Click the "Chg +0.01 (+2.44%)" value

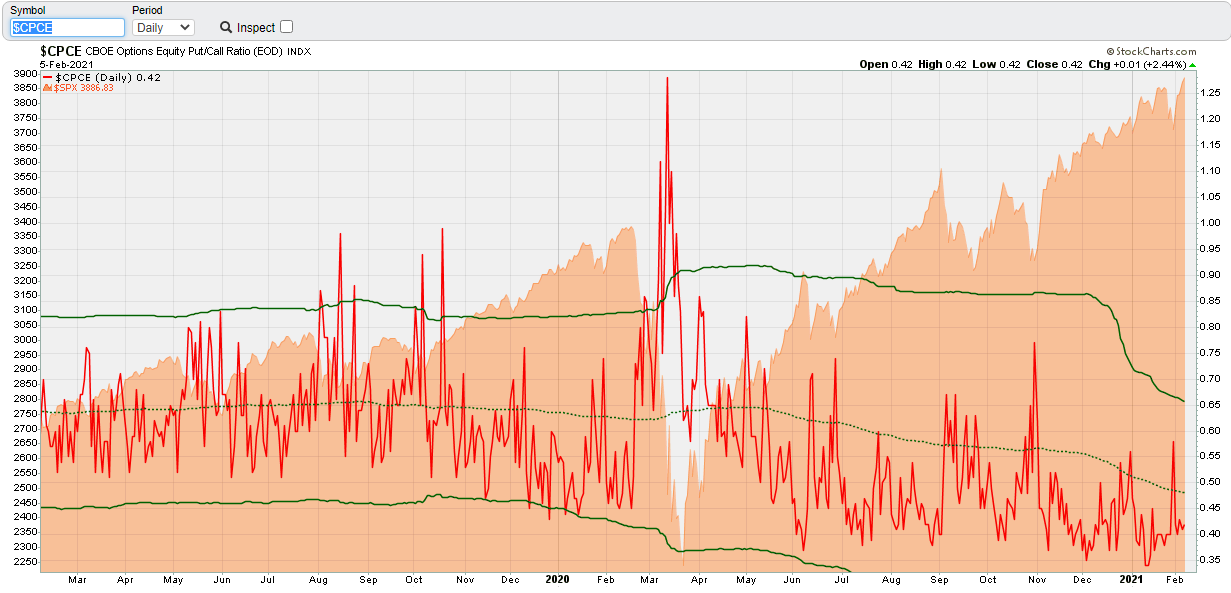(1137, 64)
